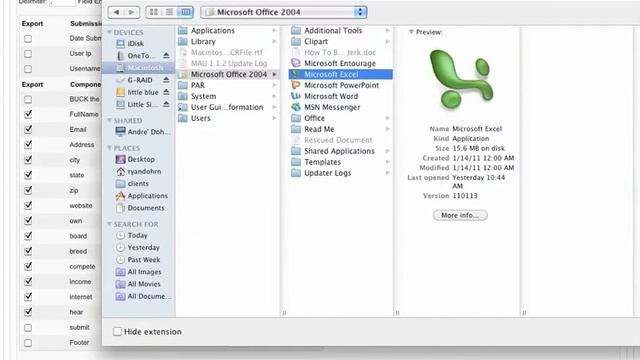Show All Images search
Image resolution: width=640 pixels, height=360 pixels.
click(x=144, y=272)
